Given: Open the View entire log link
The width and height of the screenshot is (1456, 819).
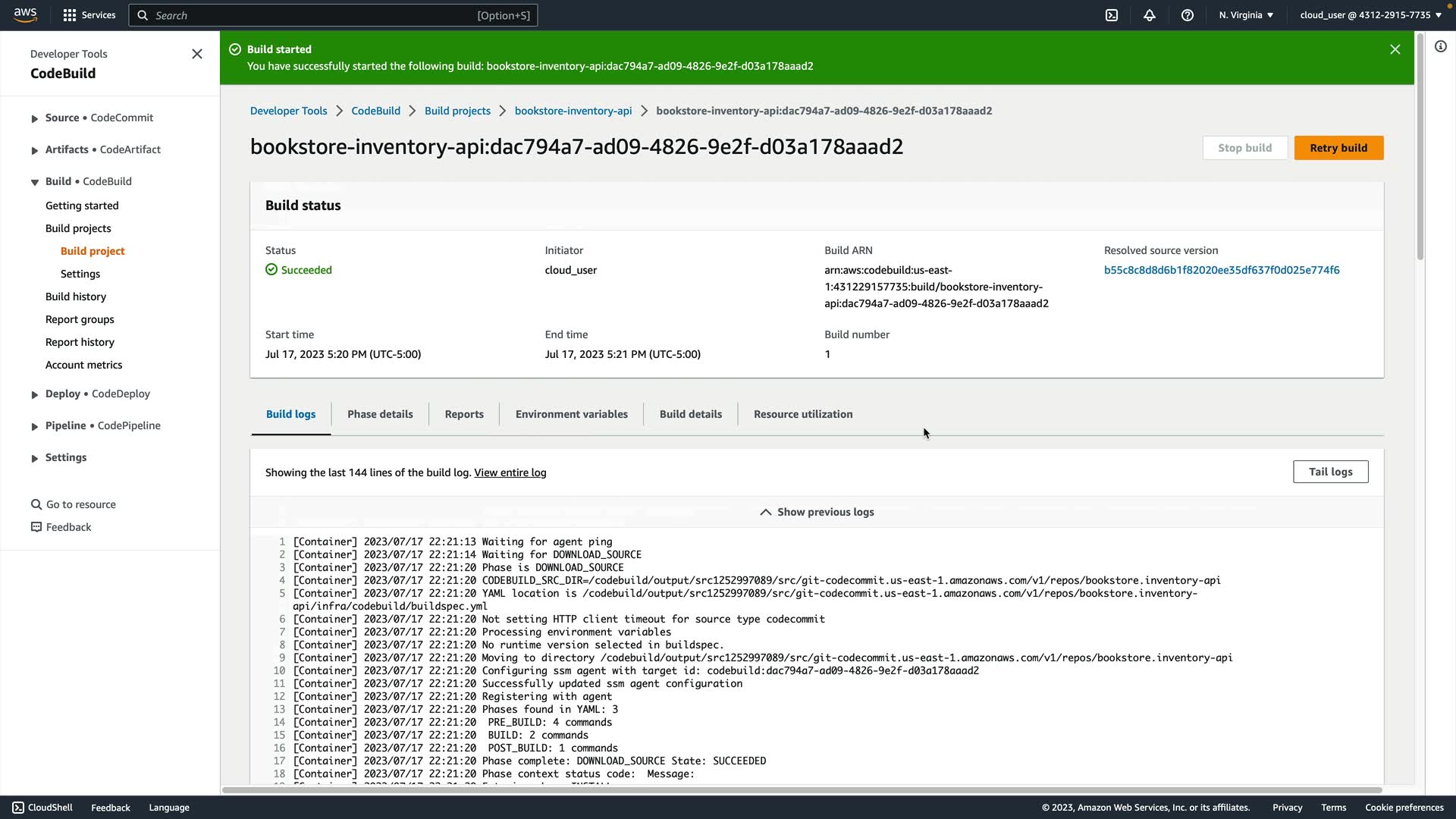Looking at the screenshot, I should click(510, 472).
